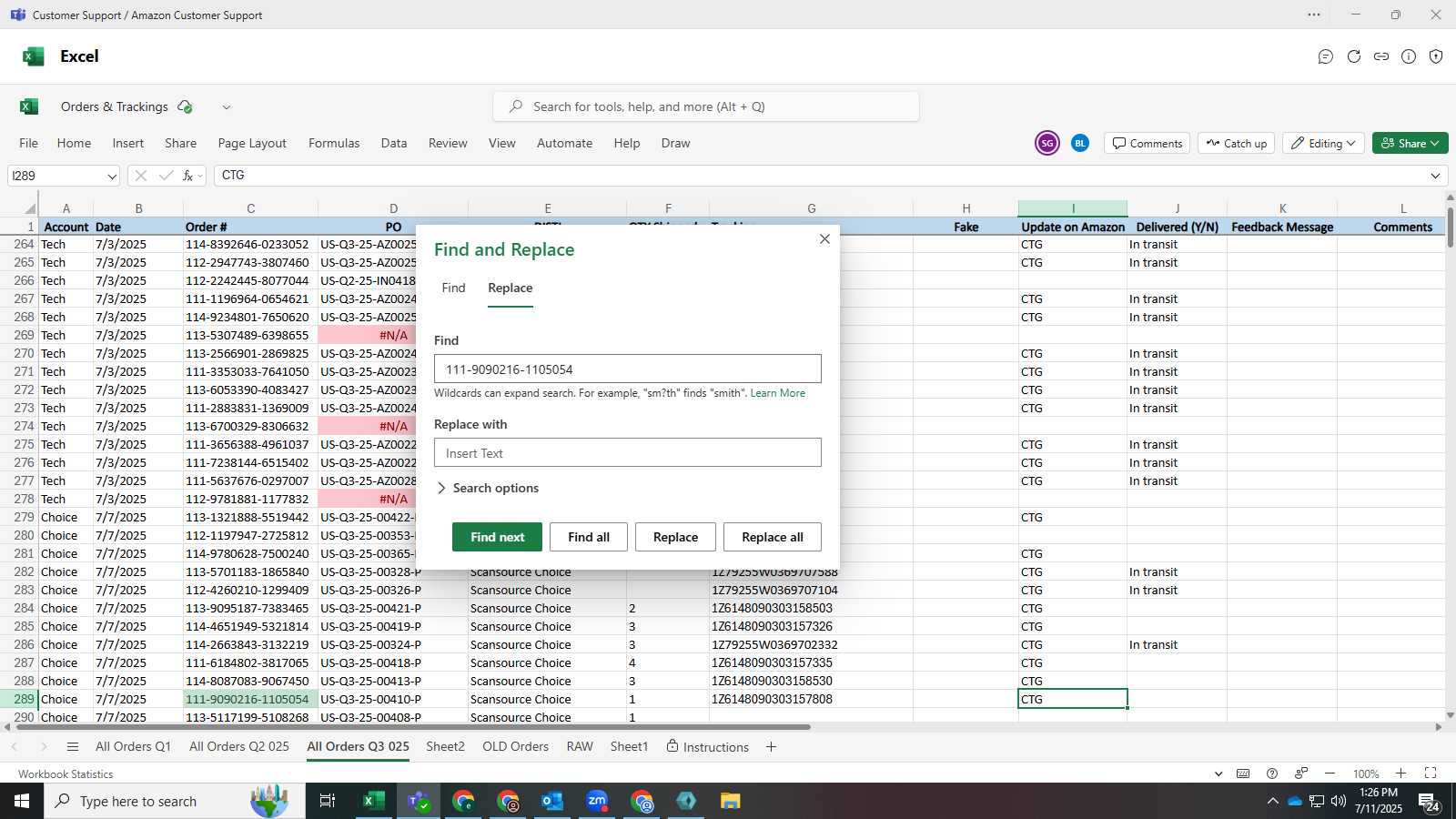
Task: Click the zoom out minus icon
Action: (1330, 773)
